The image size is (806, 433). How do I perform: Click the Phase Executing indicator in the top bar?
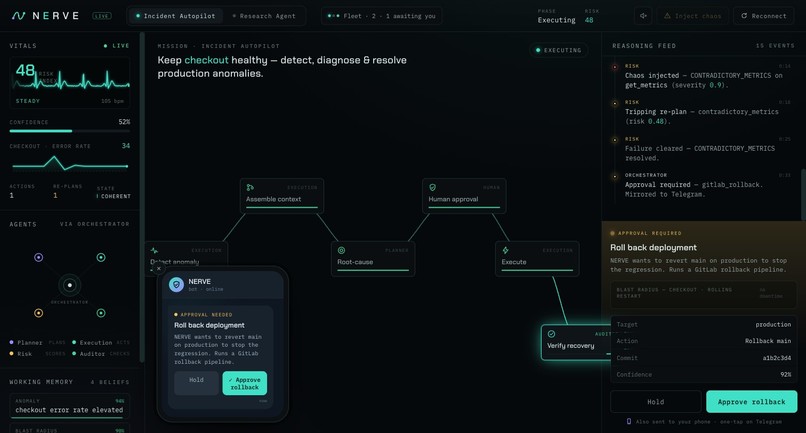tap(556, 16)
